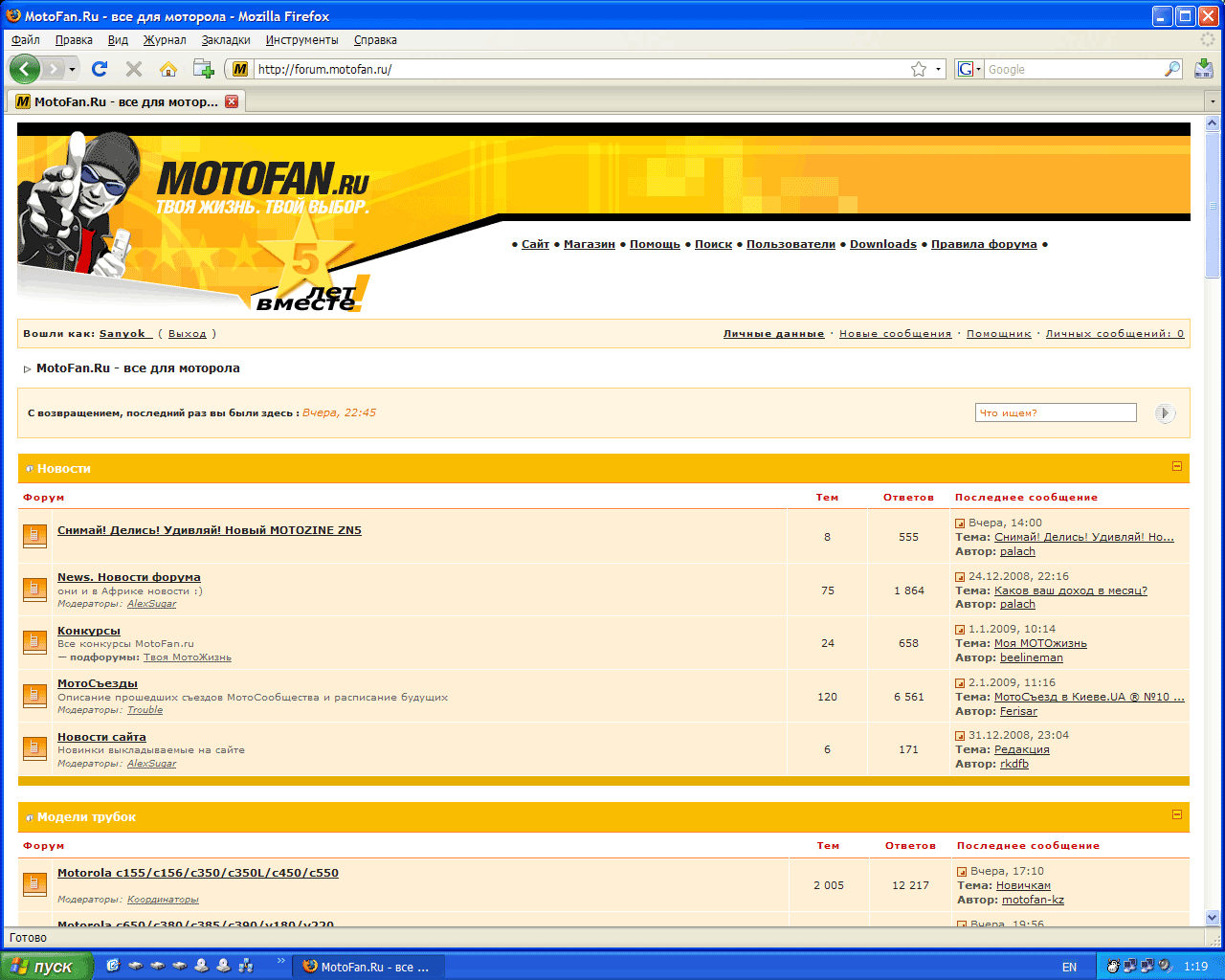Collapse the Новости category with minus icon
This screenshot has height=980, width=1225.
pos(1177,466)
